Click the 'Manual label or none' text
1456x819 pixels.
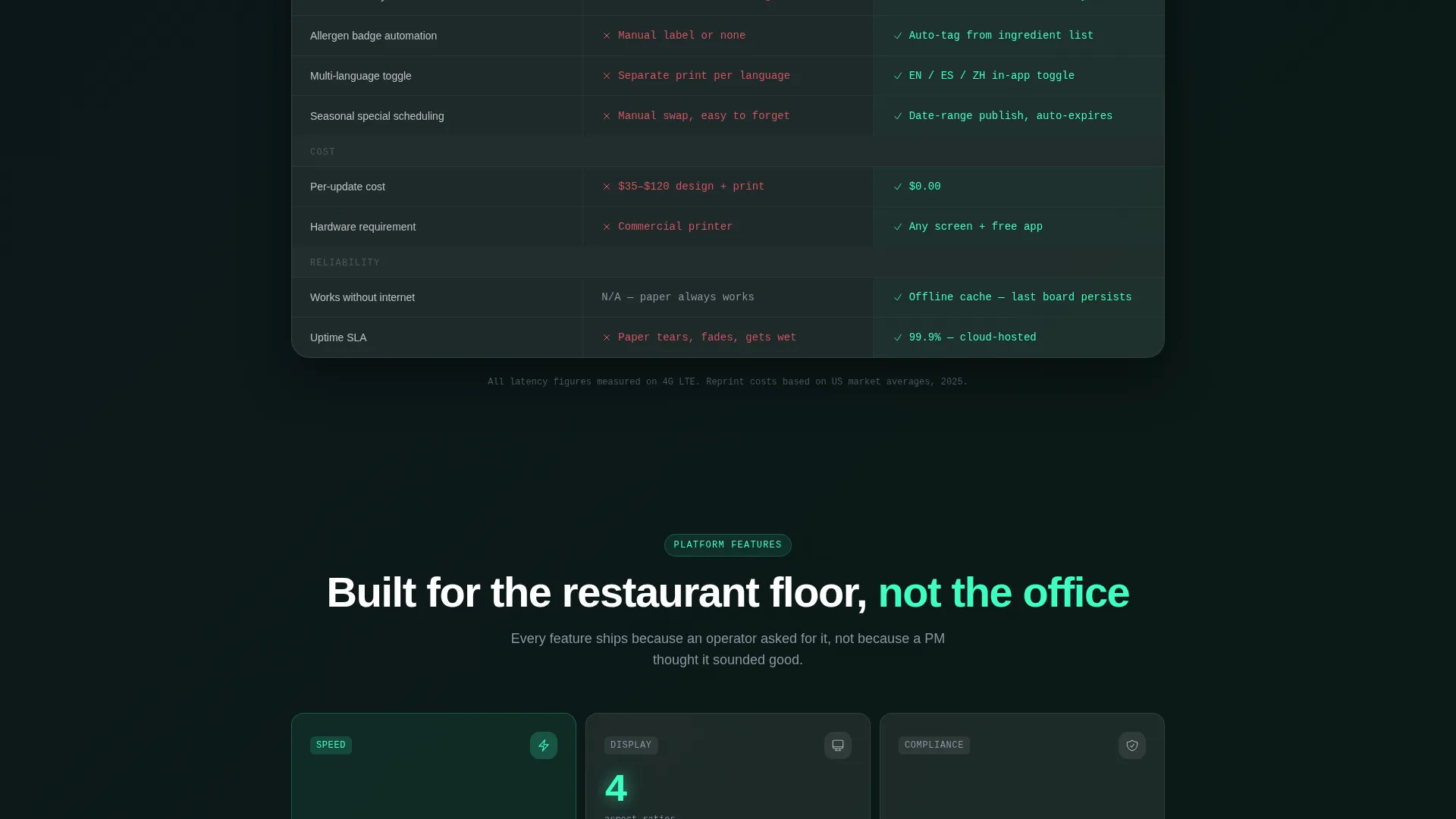click(682, 36)
